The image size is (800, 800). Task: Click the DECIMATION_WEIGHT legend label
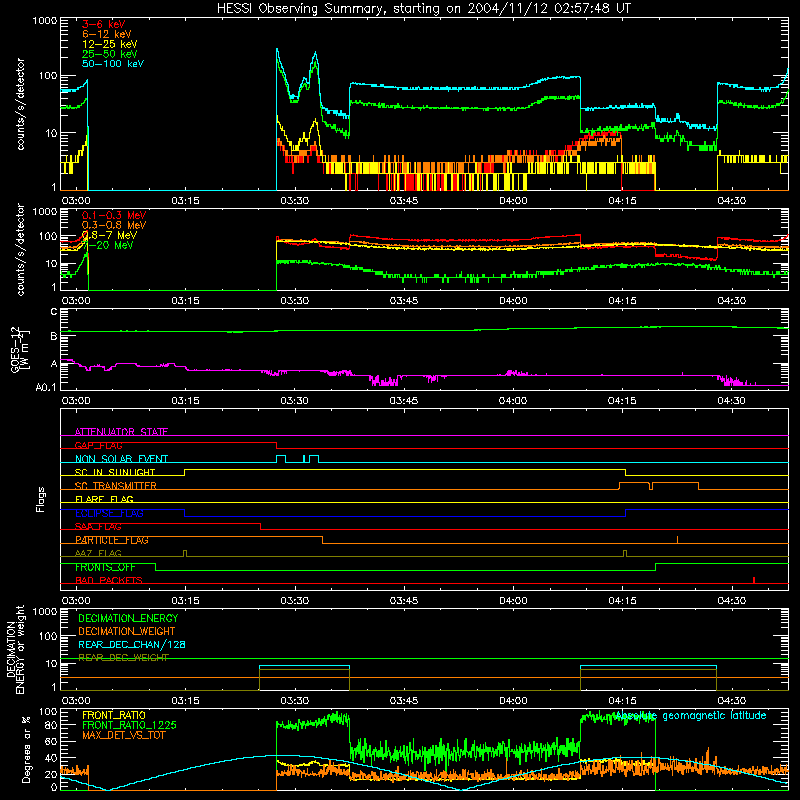[127, 631]
